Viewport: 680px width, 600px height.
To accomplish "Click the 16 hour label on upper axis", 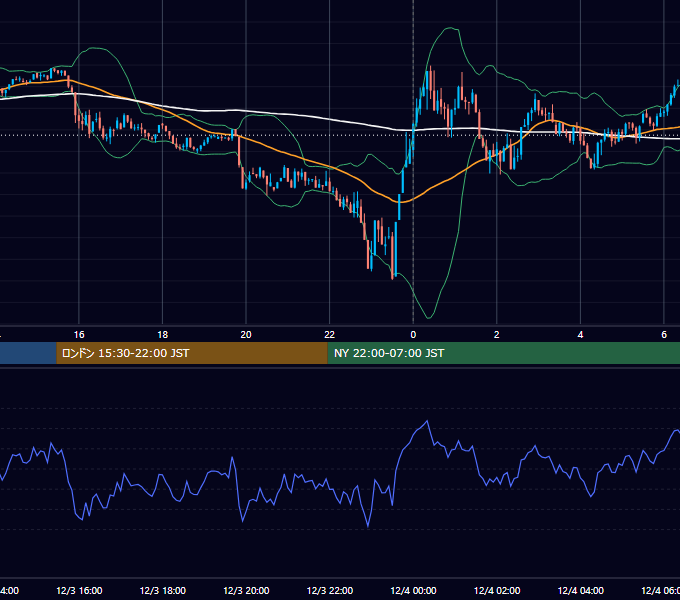I will point(79,335).
